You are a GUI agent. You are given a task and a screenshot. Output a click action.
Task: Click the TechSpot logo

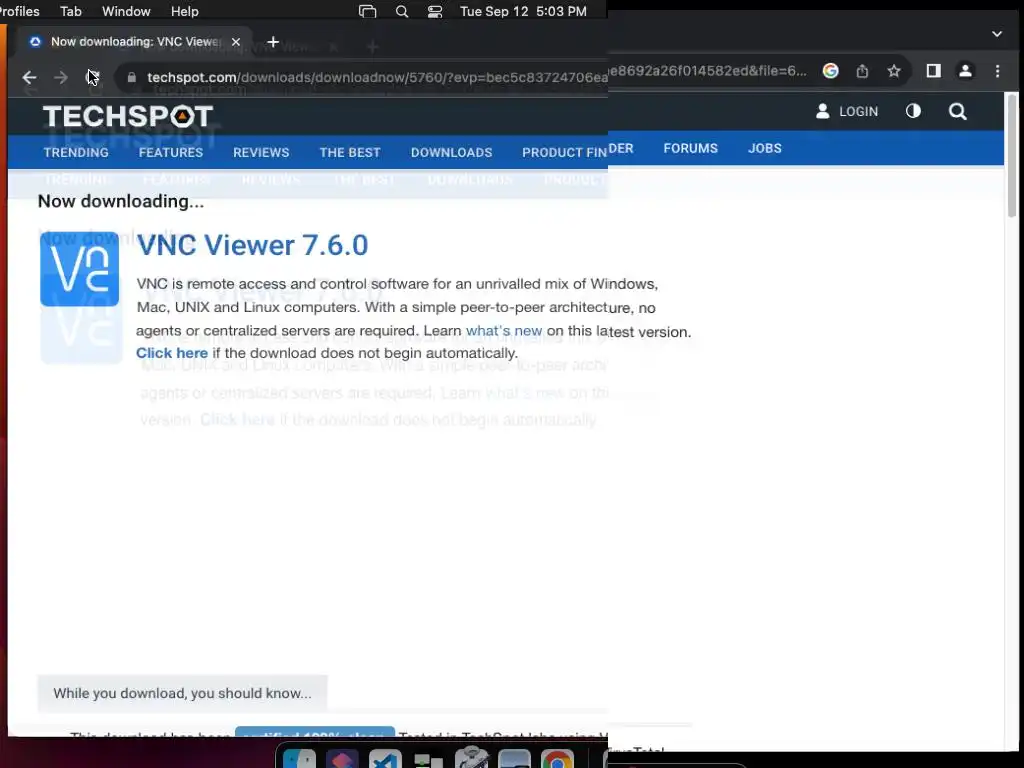pyautogui.click(x=128, y=116)
